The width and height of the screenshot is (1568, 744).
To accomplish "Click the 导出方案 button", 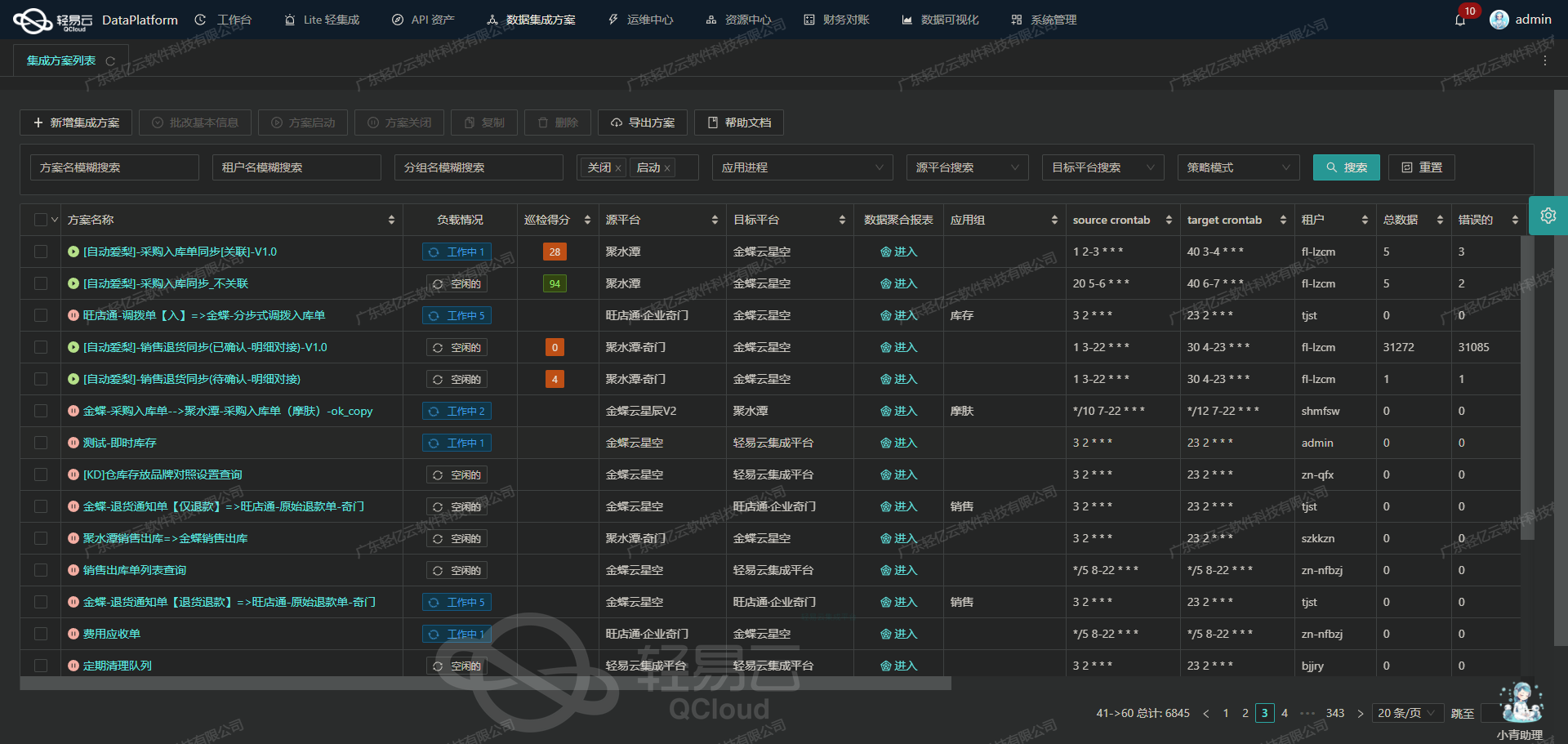I will tap(643, 123).
